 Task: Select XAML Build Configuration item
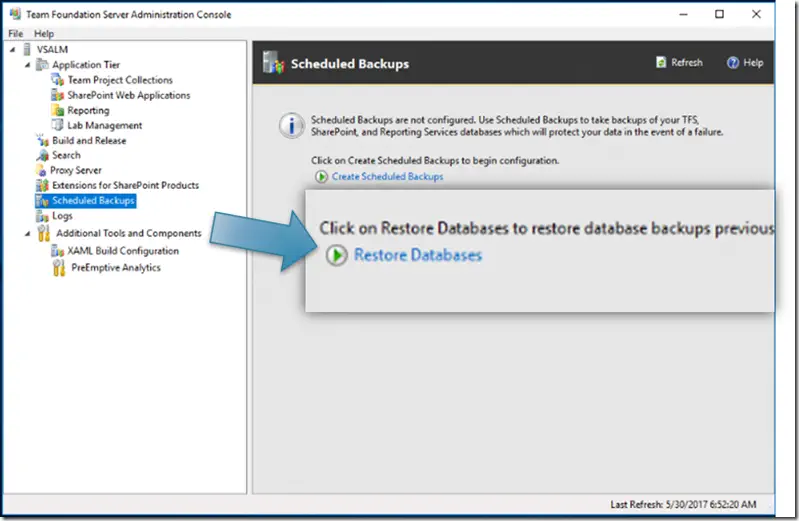(123, 251)
